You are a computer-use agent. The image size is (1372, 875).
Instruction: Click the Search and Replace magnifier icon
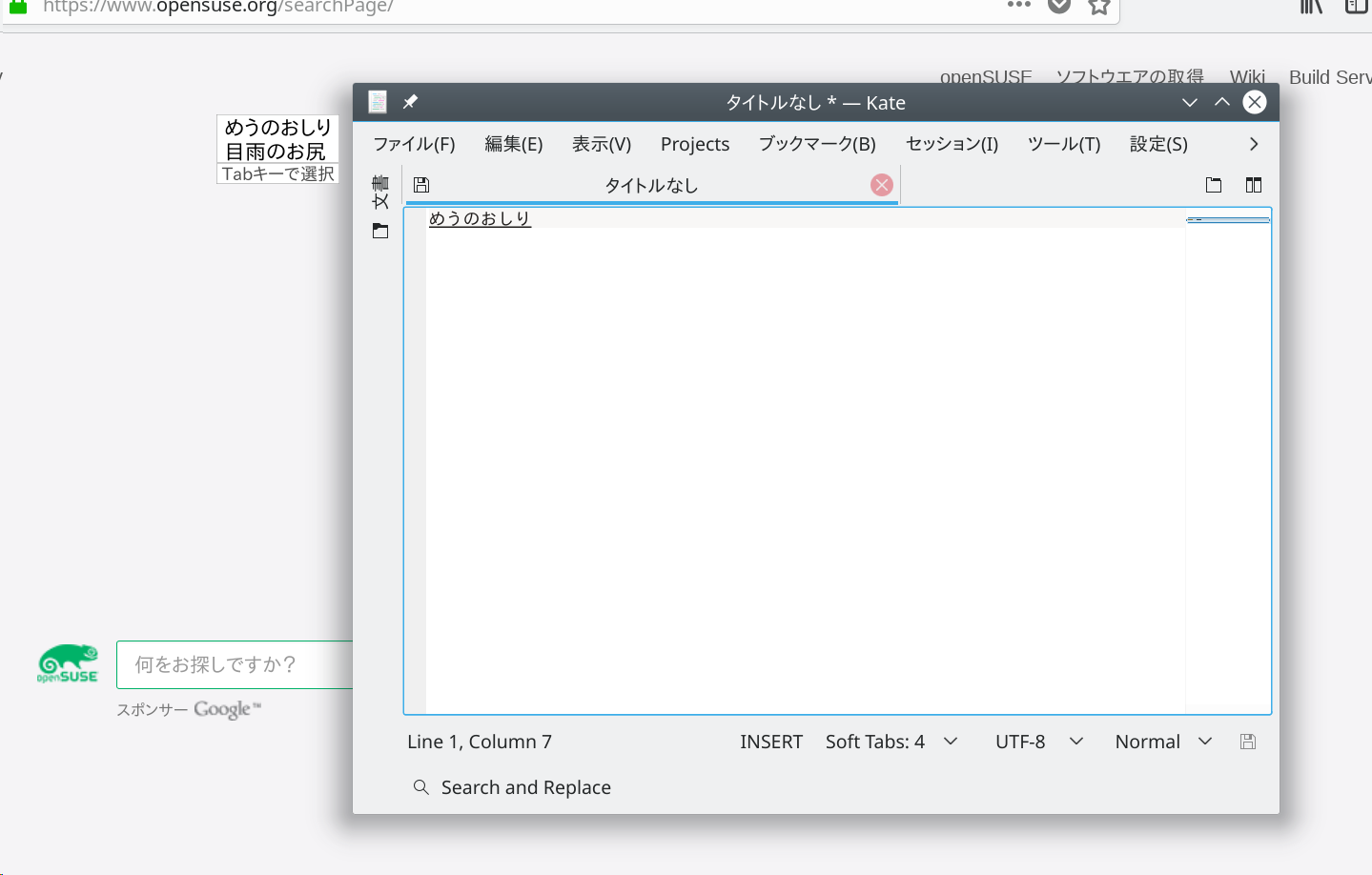click(420, 787)
